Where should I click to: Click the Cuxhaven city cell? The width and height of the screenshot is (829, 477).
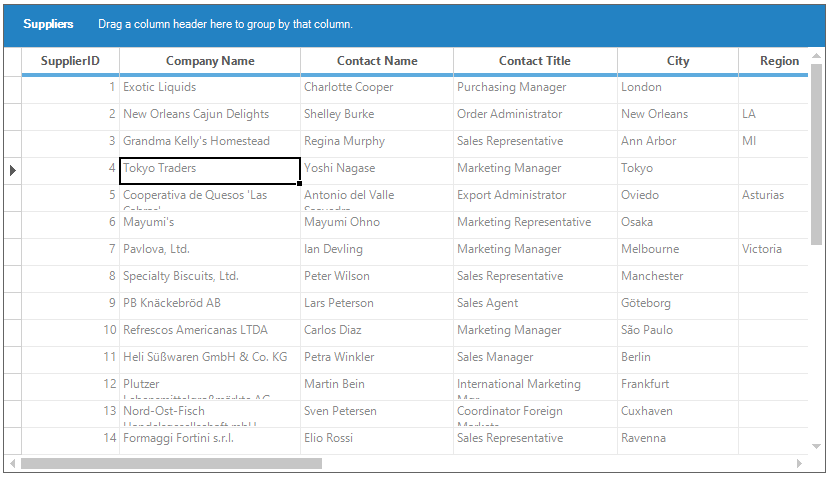pyautogui.click(x=678, y=414)
